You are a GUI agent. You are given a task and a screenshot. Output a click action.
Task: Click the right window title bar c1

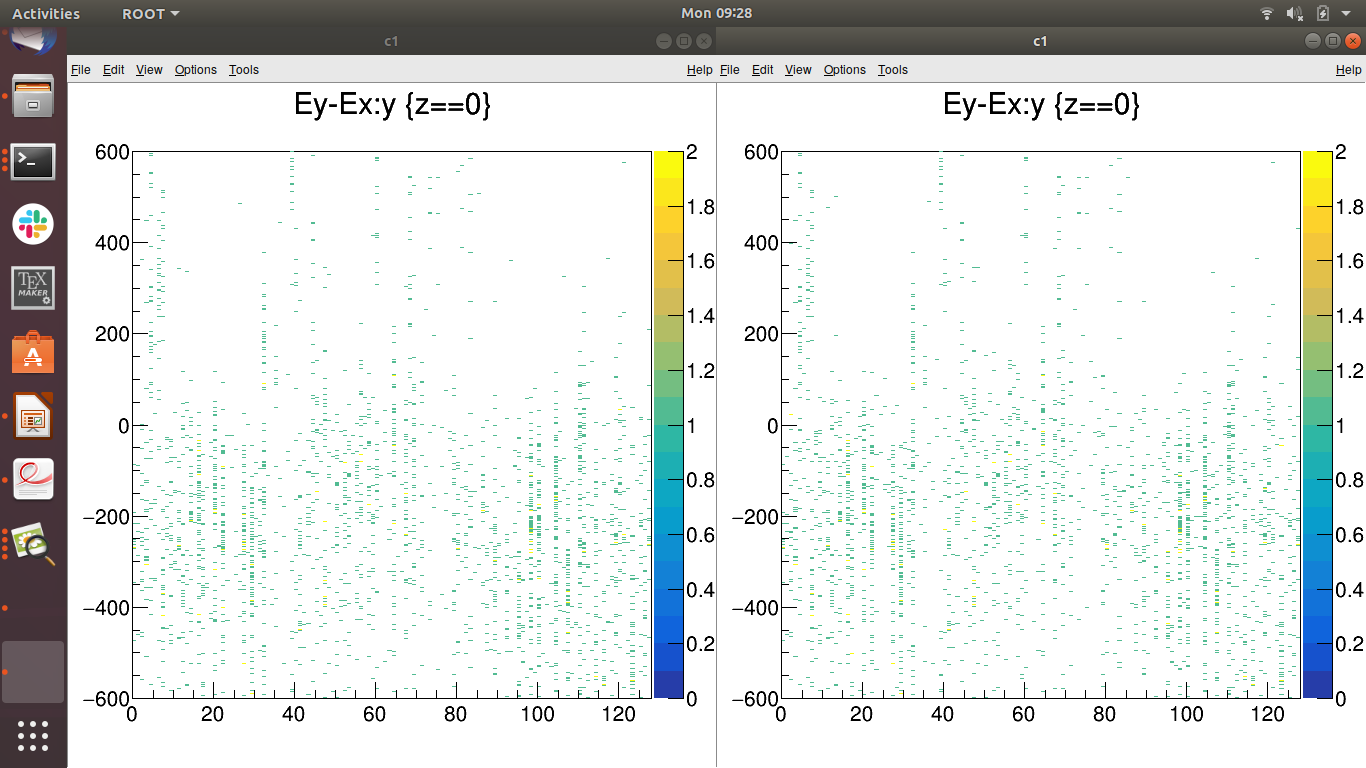coord(1040,41)
